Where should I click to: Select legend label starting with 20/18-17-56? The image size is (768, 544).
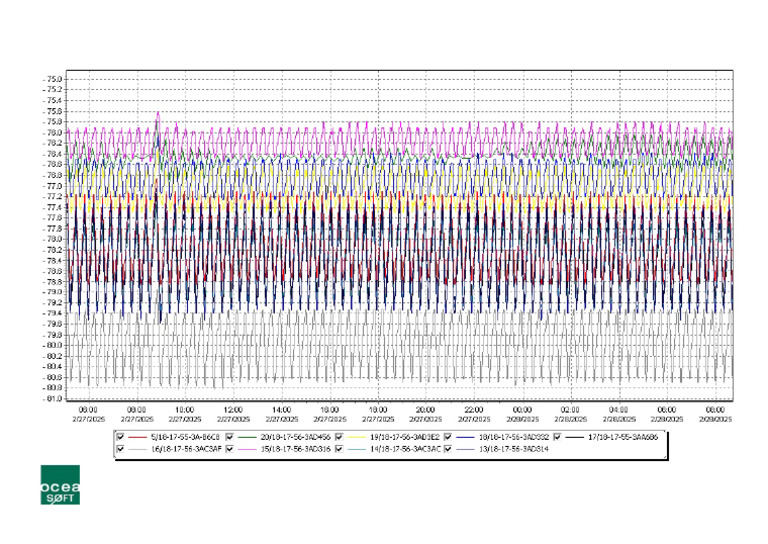tap(295, 437)
